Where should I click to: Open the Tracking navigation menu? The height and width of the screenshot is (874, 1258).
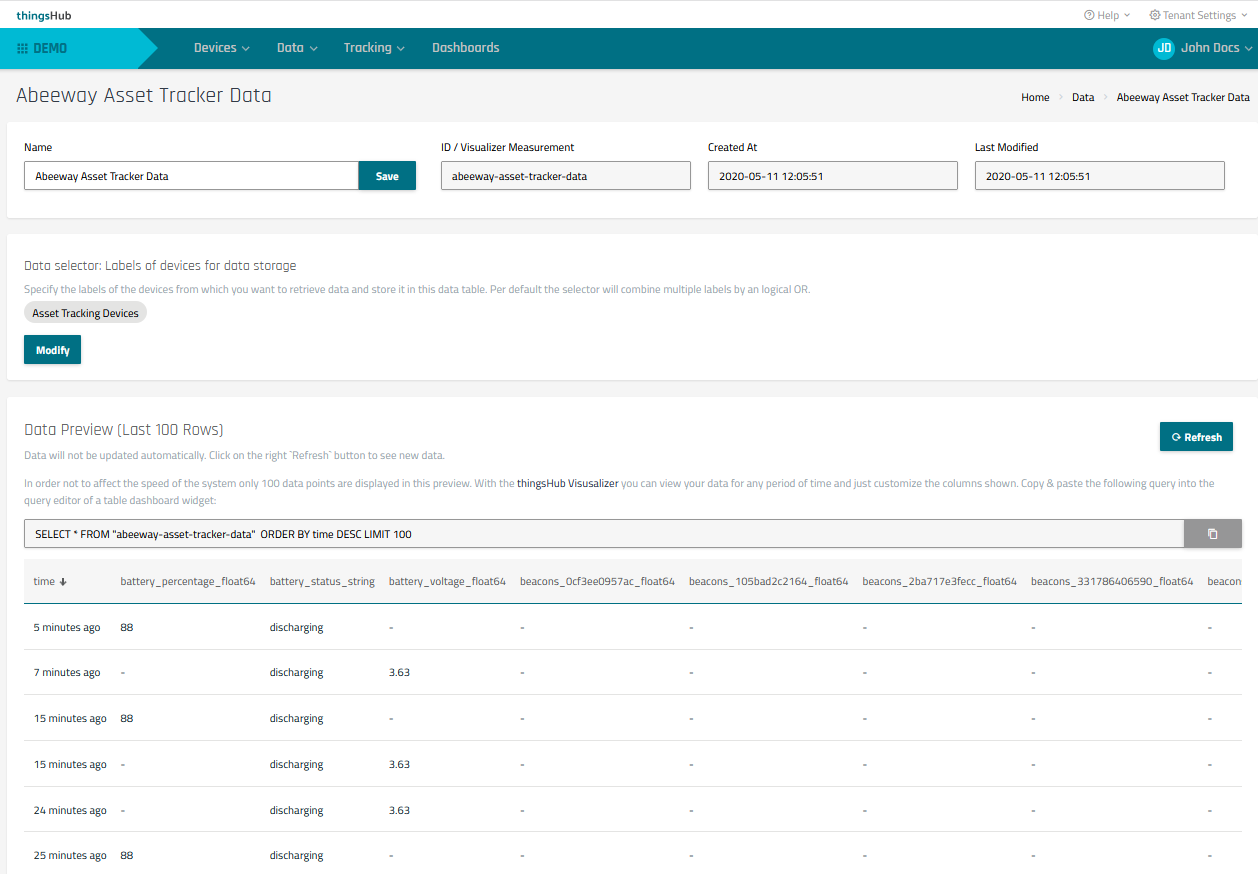374,48
